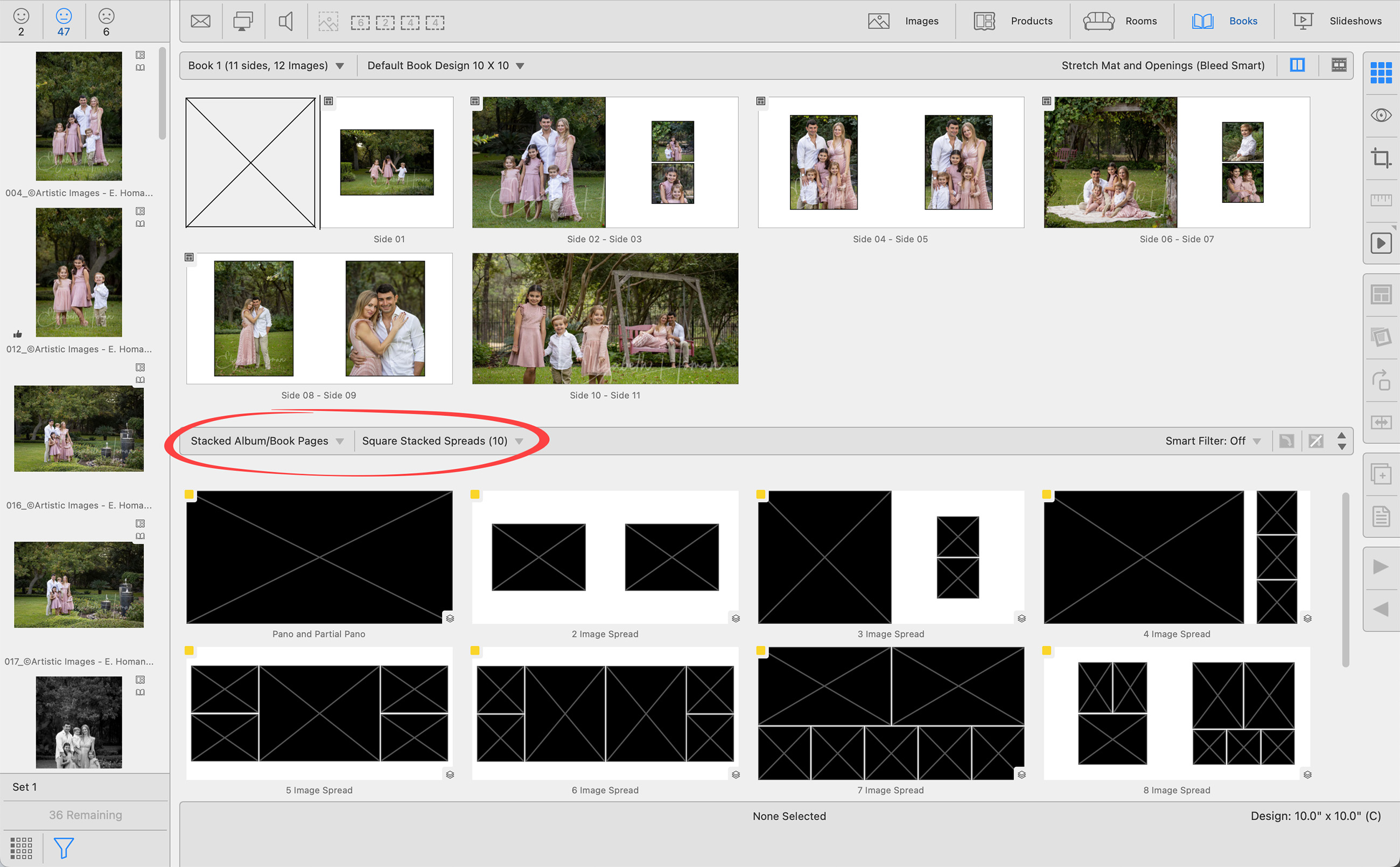The height and width of the screenshot is (867, 1400).
Task: Click the add page duplicate icon
Action: (x=1381, y=474)
